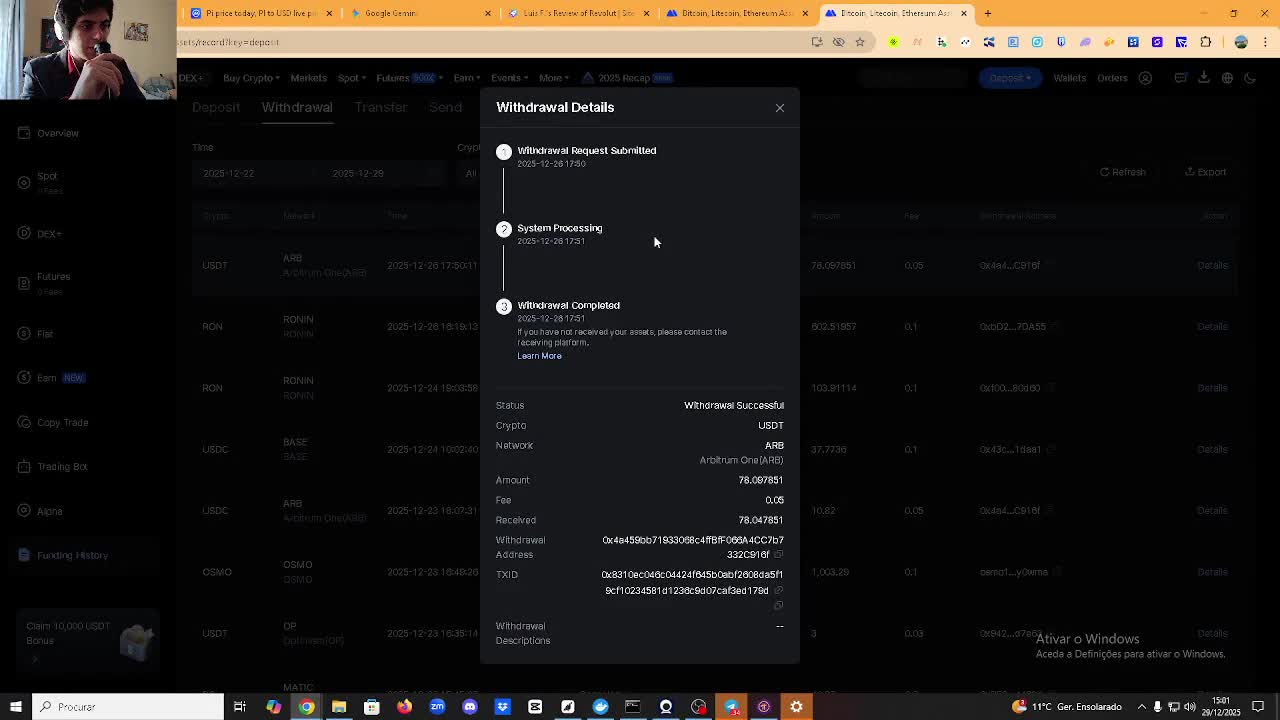Open Markets in the top navigation
Screen dimensions: 1280x720
click(x=308, y=78)
